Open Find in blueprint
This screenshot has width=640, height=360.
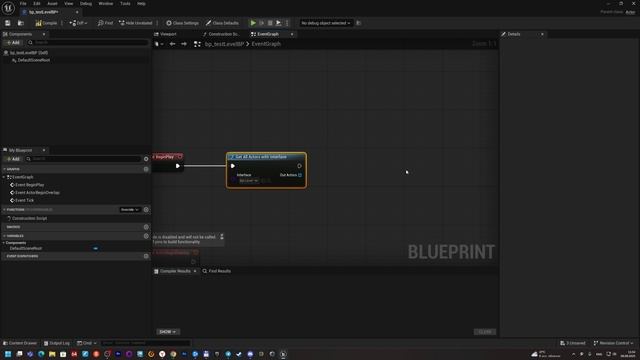click(x=105, y=23)
